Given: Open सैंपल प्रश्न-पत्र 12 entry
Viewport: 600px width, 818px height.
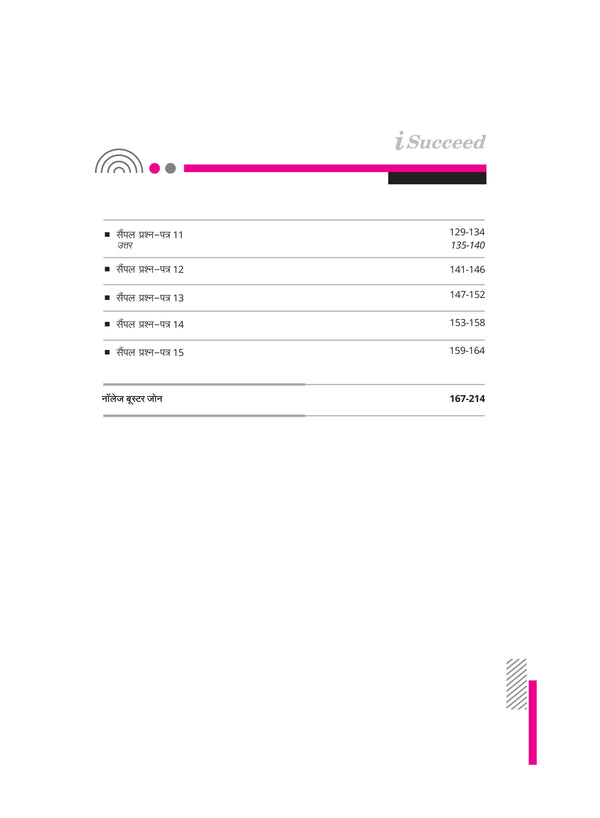Looking at the screenshot, I should pyautogui.click(x=150, y=270).
